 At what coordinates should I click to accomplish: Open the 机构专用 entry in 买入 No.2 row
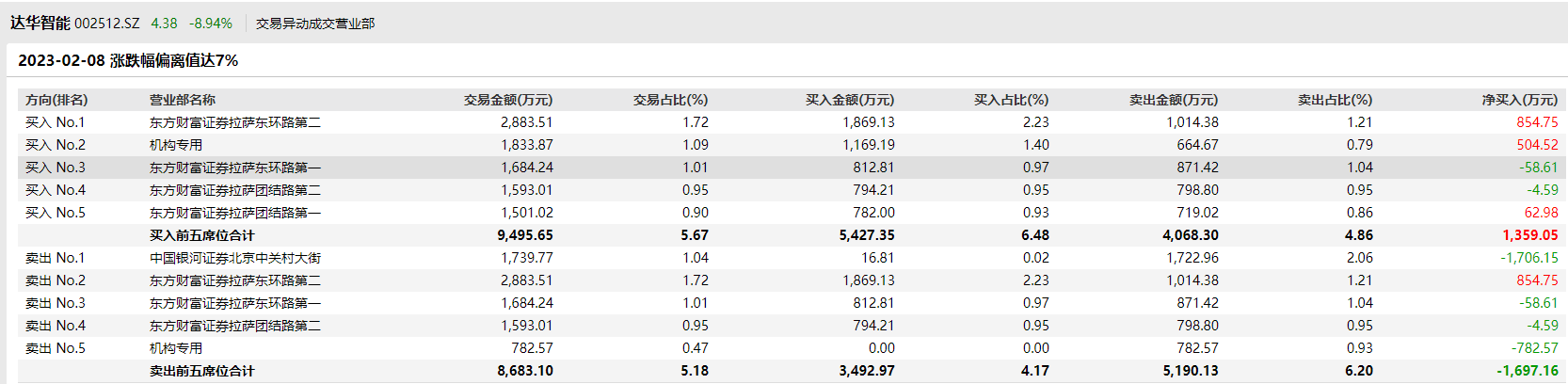coord(176,145)
